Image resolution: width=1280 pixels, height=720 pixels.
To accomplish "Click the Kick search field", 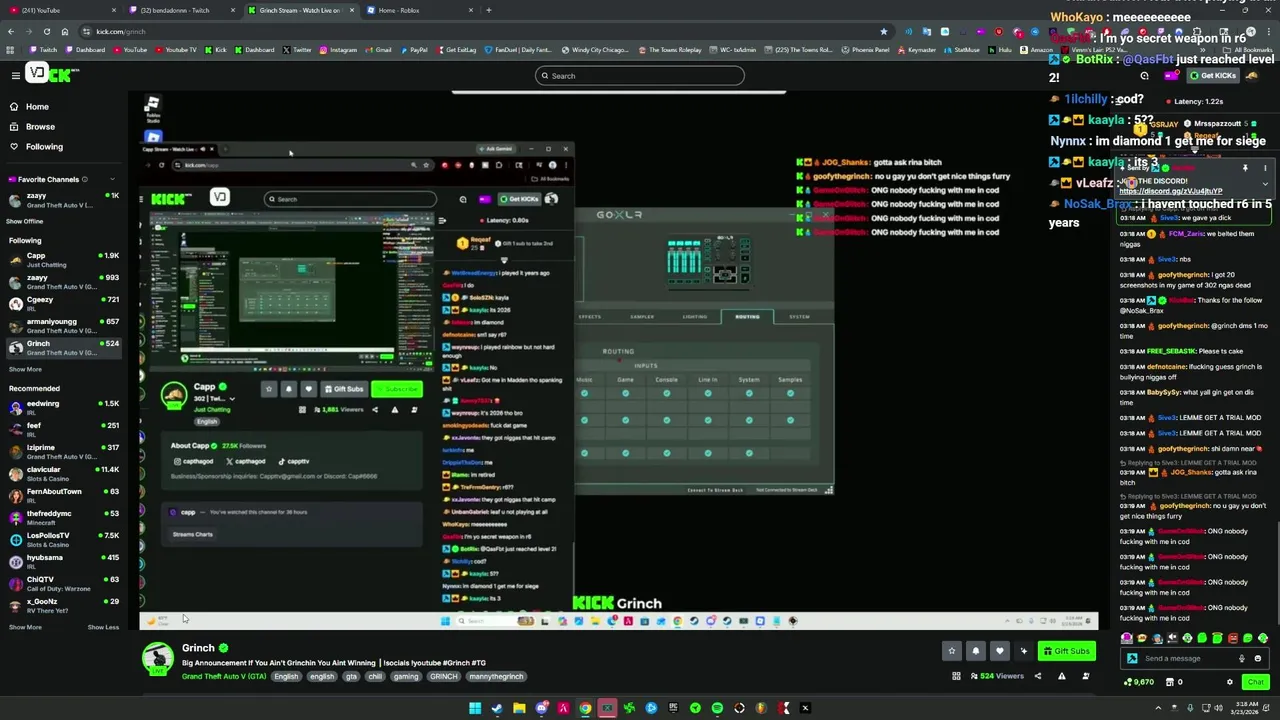I will tap(640, 76).
